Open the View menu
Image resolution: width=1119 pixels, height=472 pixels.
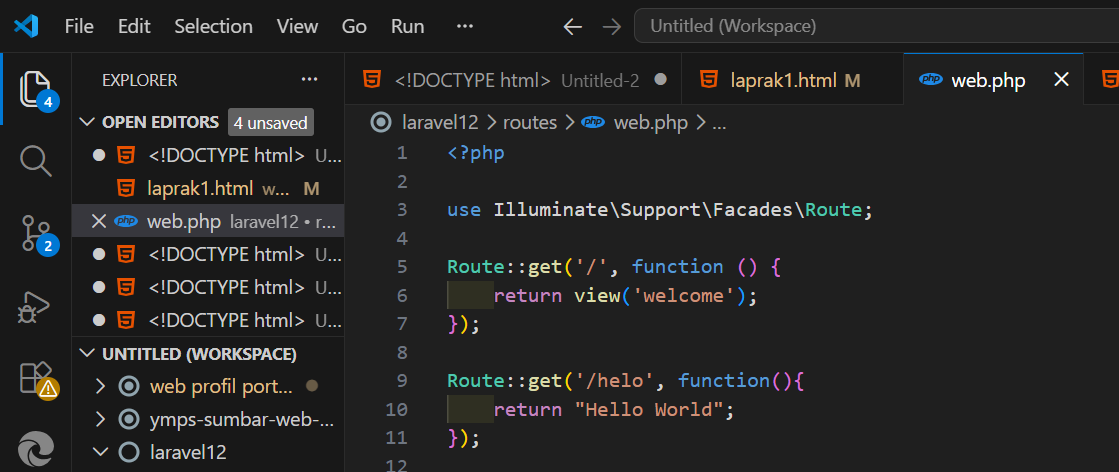click(297, 26)
